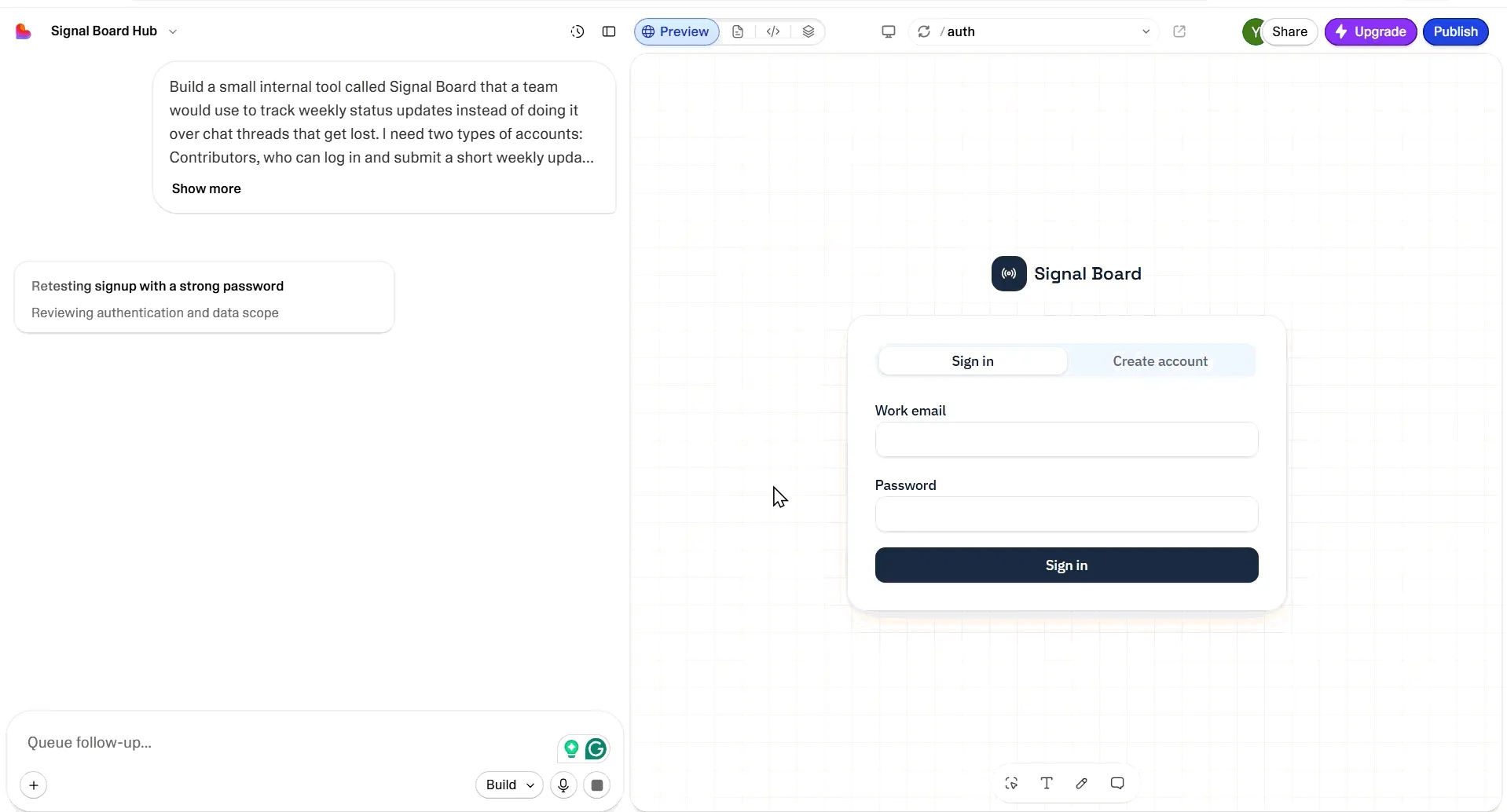The height and width of the screenshot is (812, 1507).
Task: Select the pencil draw tool
Action: 1082,783
